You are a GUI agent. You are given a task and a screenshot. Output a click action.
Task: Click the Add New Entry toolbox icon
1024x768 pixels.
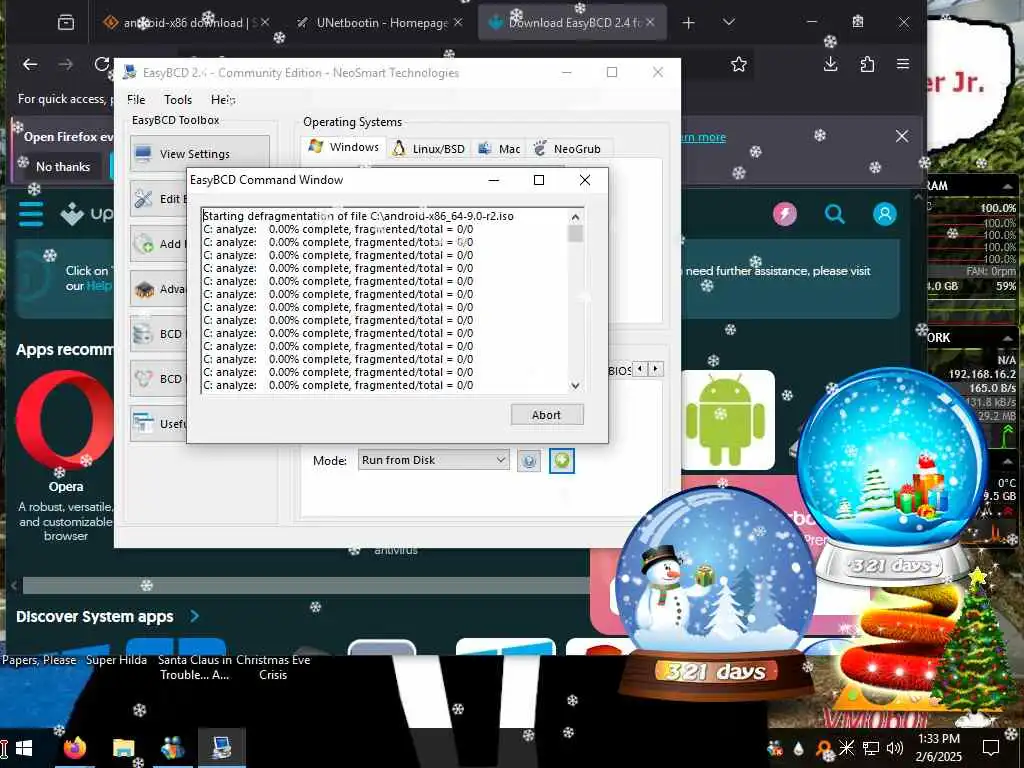pyautogui.click(x=143, y=244)
